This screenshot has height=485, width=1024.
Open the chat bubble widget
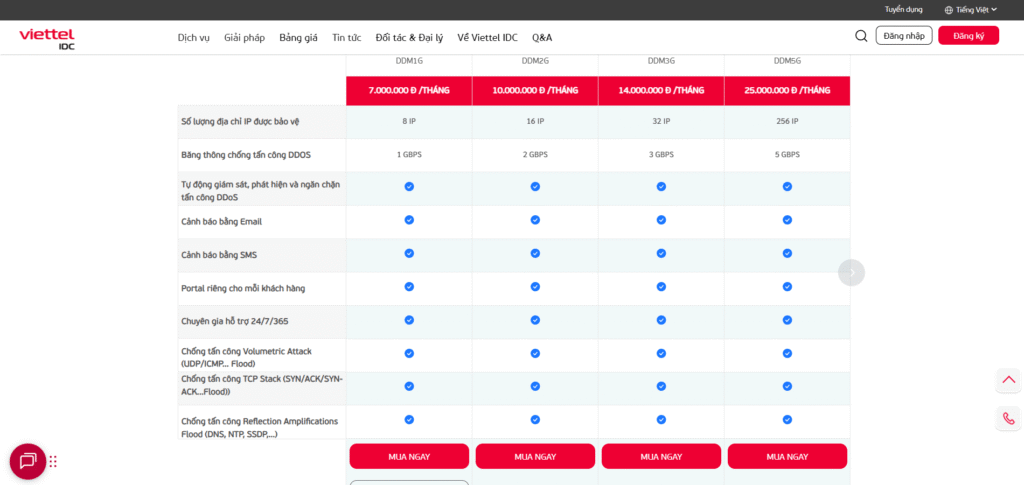(28, 461)
